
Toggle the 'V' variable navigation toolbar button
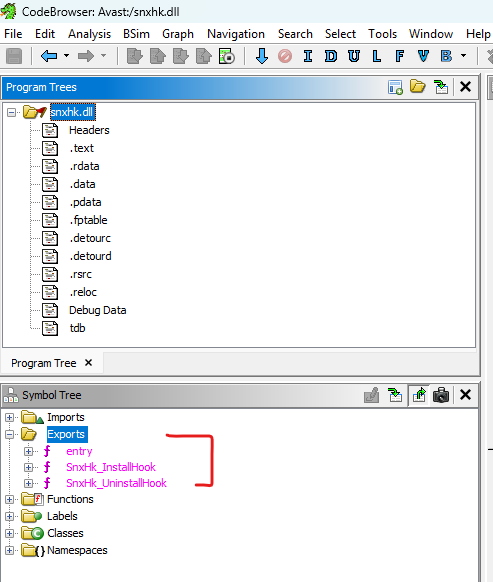coord(423,56)
